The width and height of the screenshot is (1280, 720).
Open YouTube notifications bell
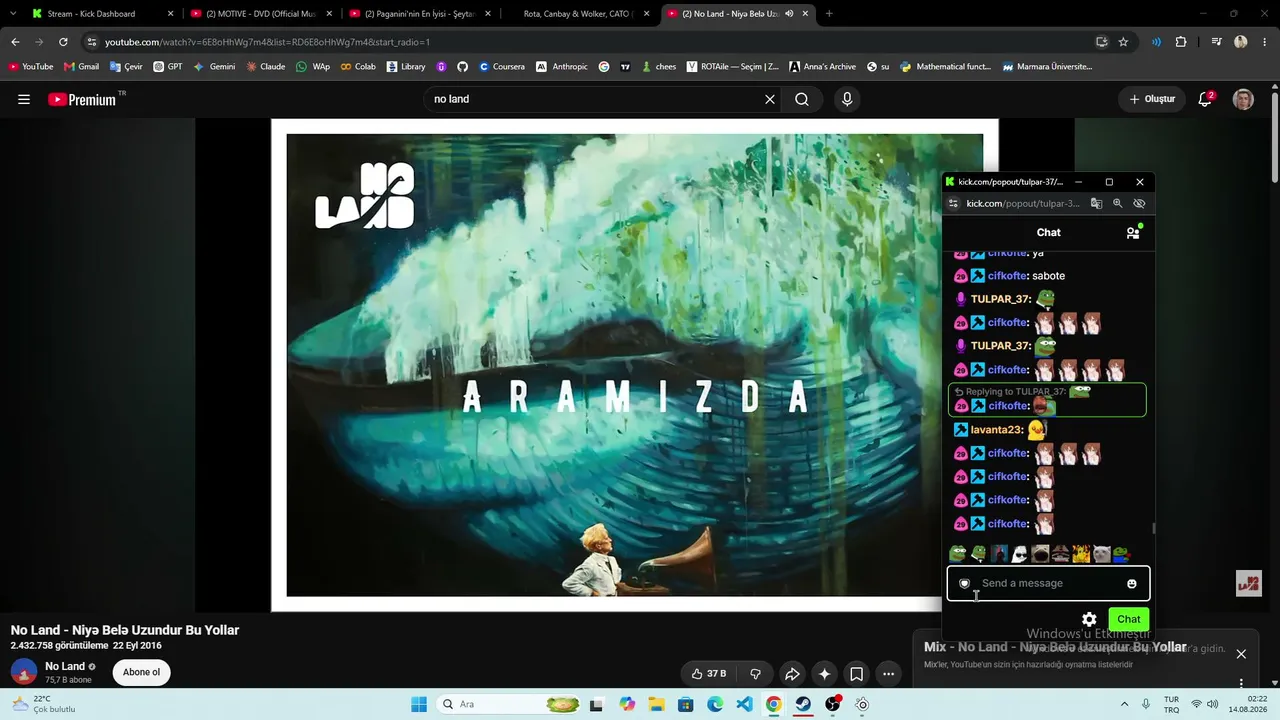1206,99
